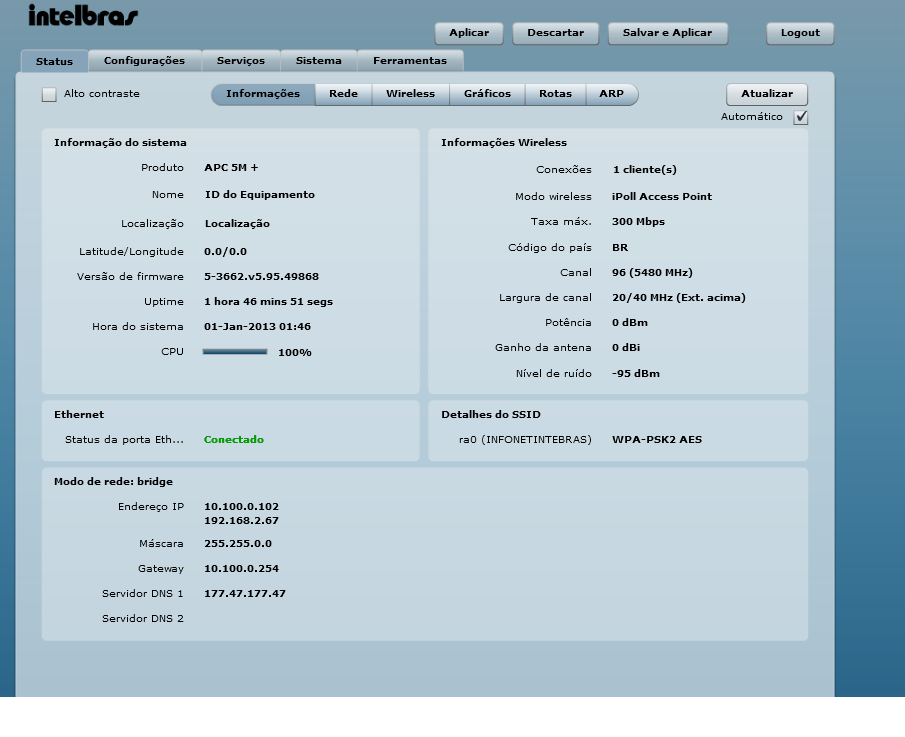
Task: Uncheck the Automático refresh checkbox
Action: 801,117
